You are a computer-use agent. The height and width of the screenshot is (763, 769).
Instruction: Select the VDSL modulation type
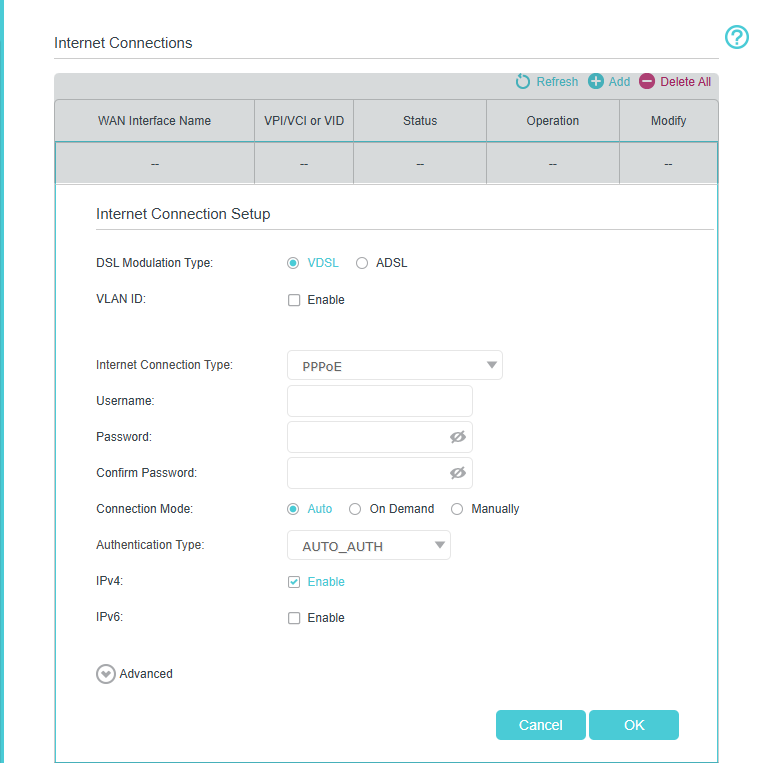tap(293, 263)
